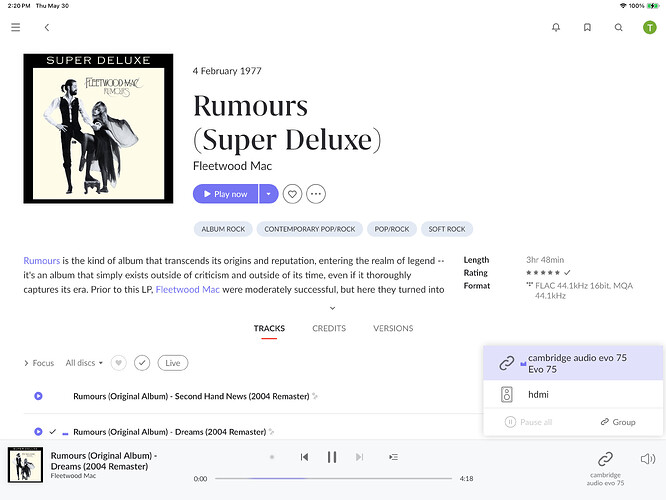
Task: Select the SOFT ROCK genre tag
Action: tap(447, 229)
